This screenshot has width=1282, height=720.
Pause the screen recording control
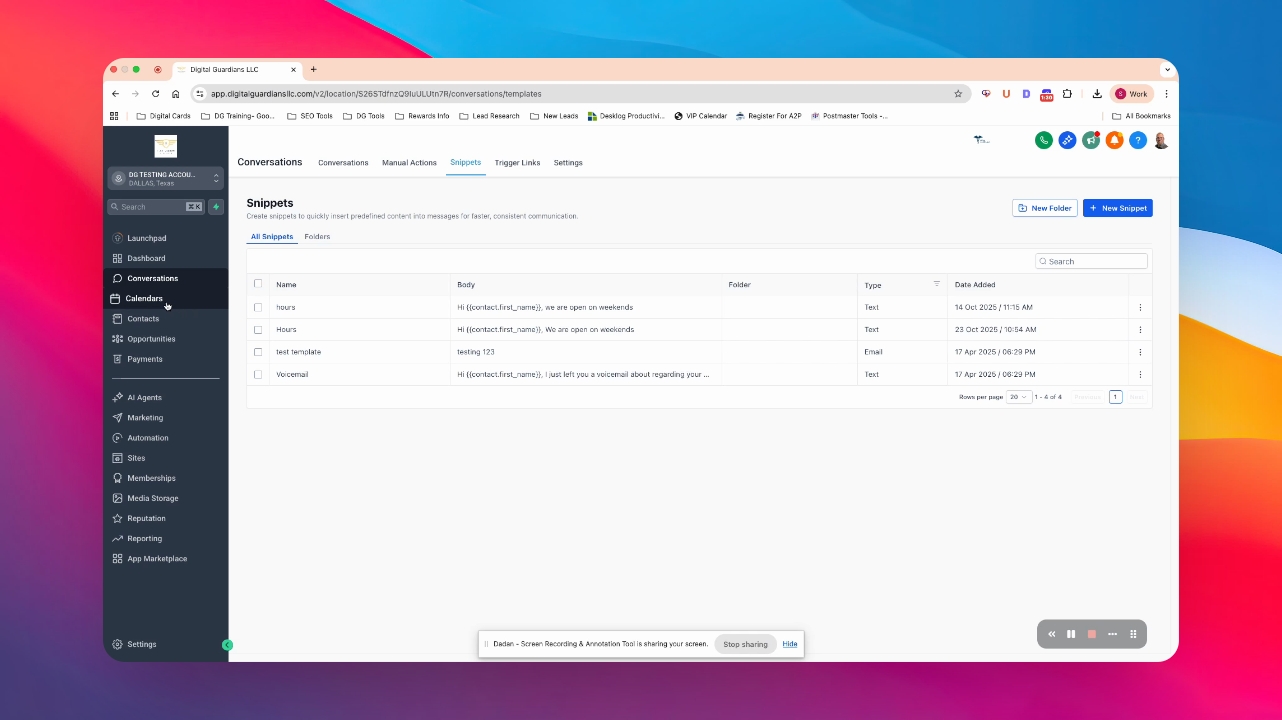pos(1071,634)
